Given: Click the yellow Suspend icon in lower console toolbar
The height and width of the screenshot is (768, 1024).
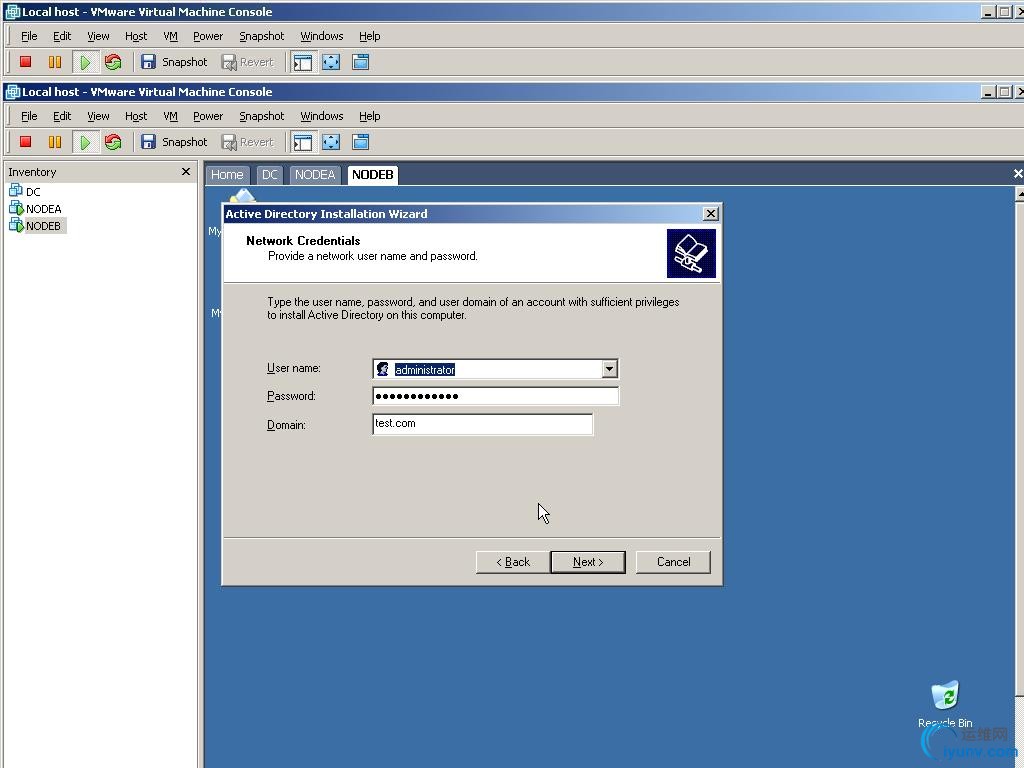Looking at the screenshot, I should [55, 142].
